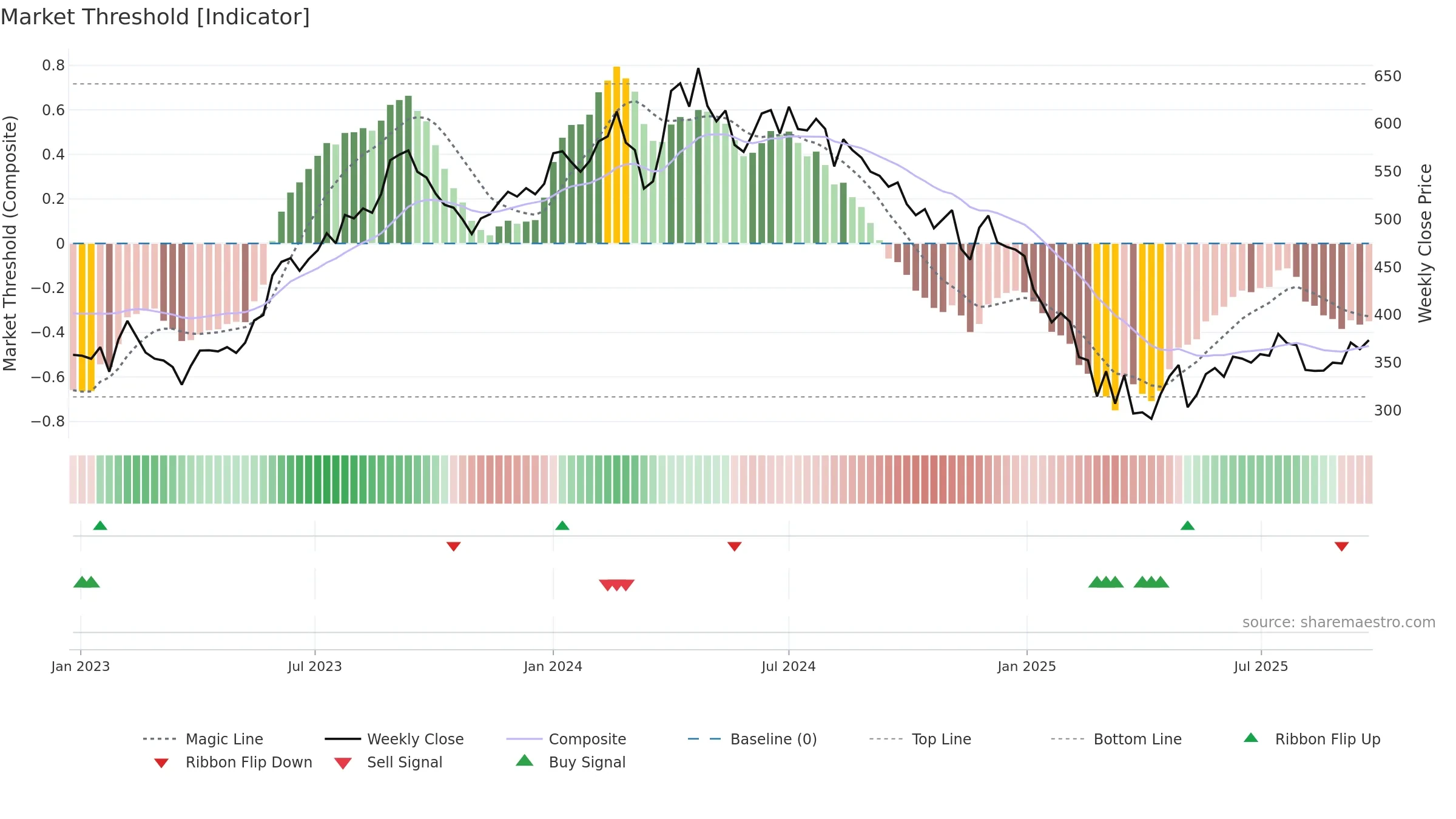Click the sell signal cluster in early 2024
This screenshot has width=1456, height=819.
pyautogui.click(x=617, y=585)
